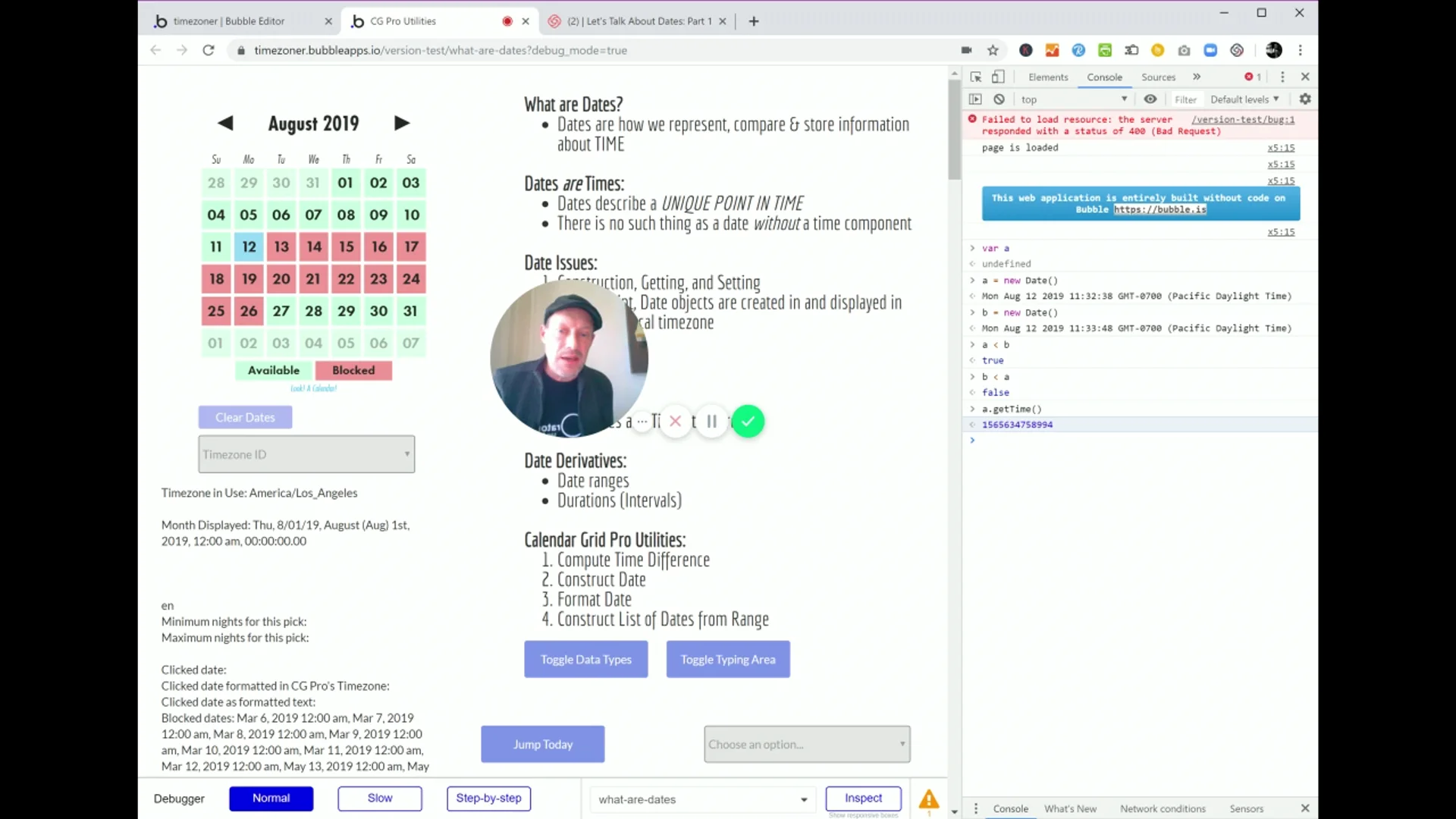Image resolution: width=1456 pixels, height=819 pixels.
Task: Open JavaScript context 'top' dropdown
Action: [x=1073, y=99]
